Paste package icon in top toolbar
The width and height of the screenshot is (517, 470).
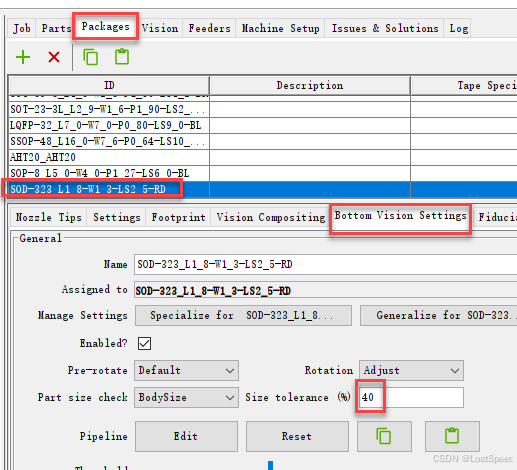tap(122, 57)
